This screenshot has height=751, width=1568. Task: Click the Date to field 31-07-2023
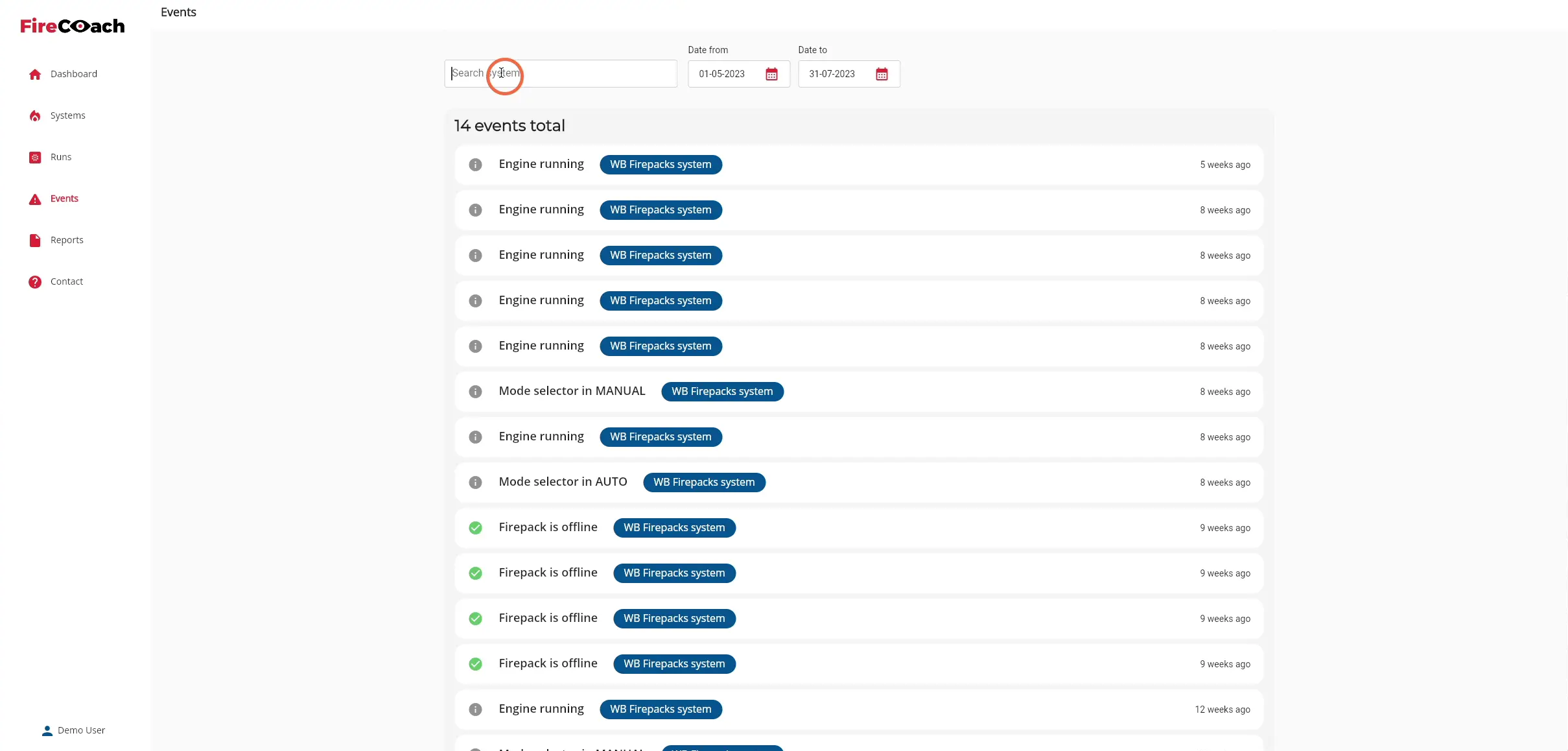tap(849, 74)
